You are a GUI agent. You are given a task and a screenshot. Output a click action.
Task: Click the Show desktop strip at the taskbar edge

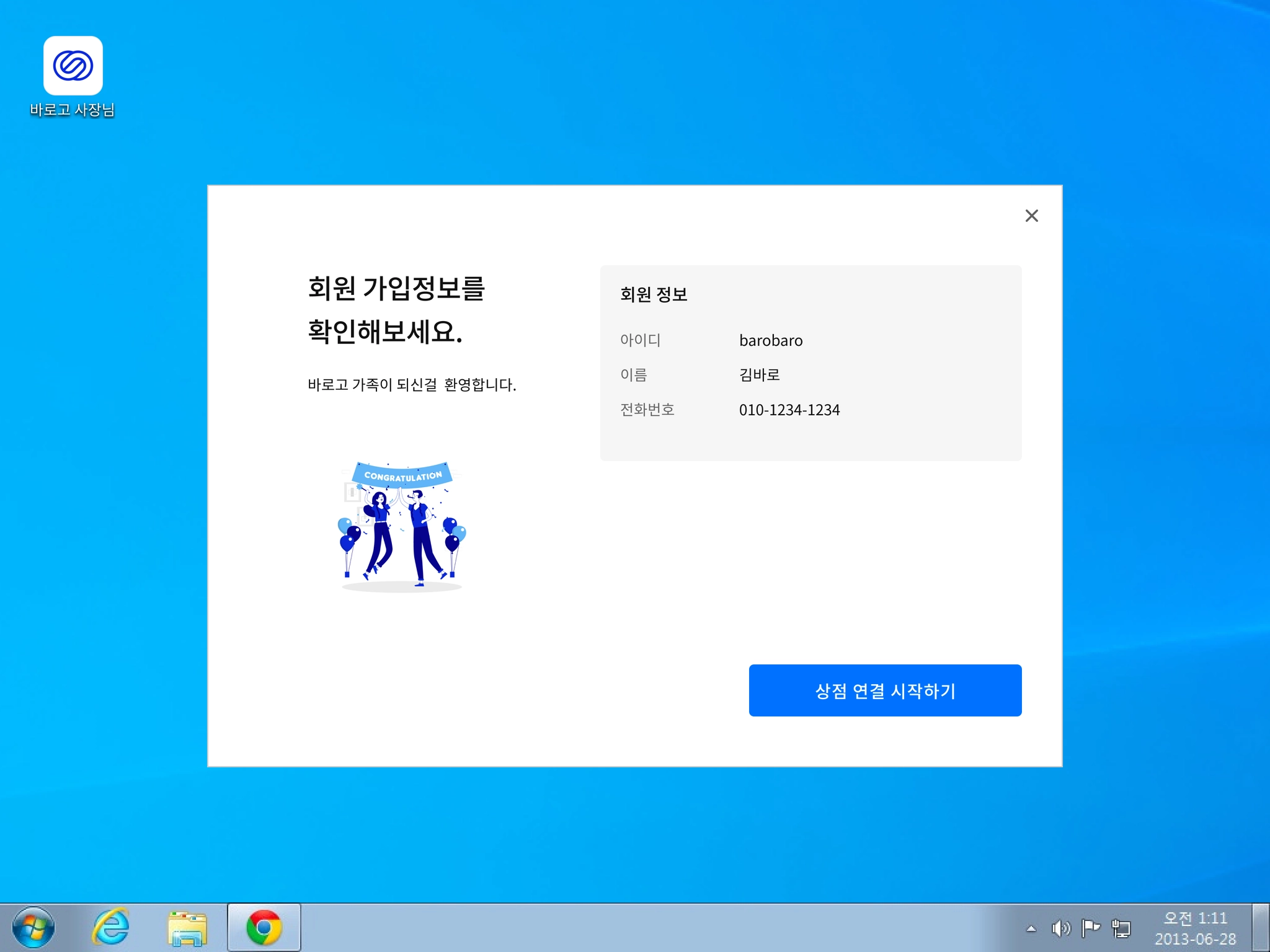1261,928
